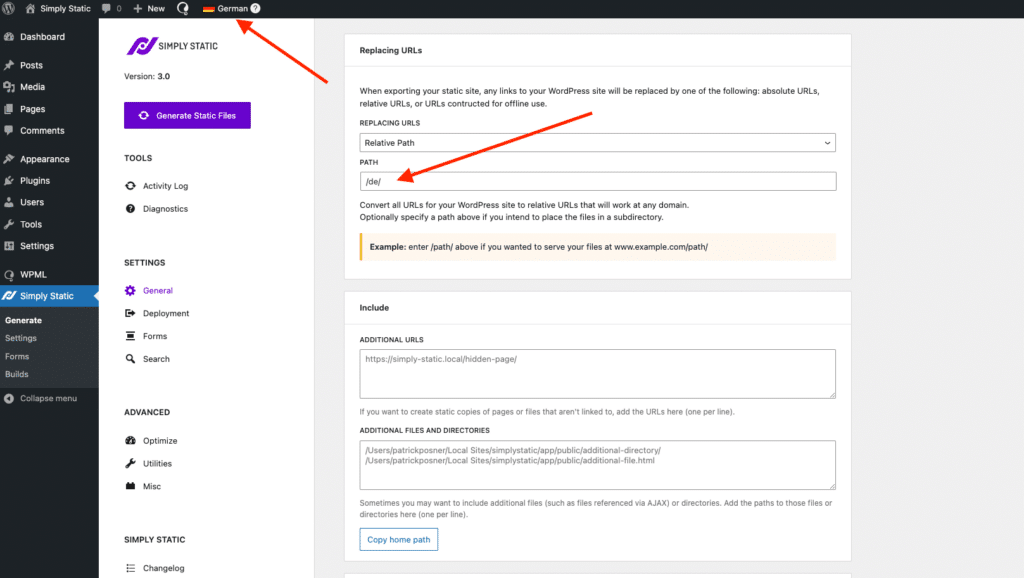
Task: Open the Changelog link
Action: click(163, 568)
